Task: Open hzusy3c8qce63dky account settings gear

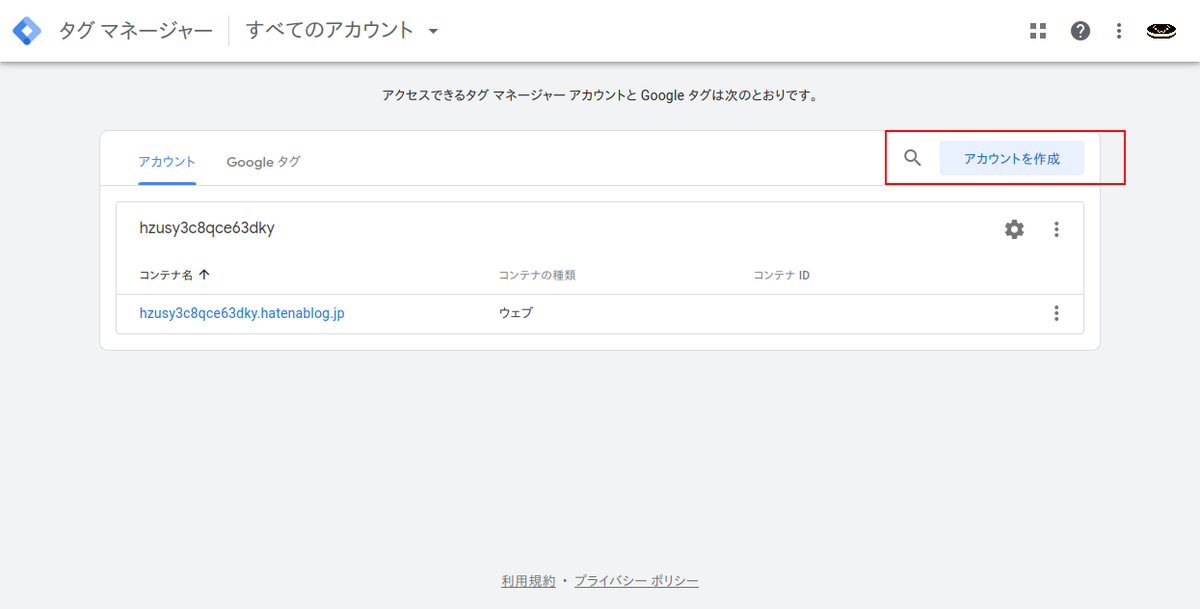Action: coord(1014,229)
